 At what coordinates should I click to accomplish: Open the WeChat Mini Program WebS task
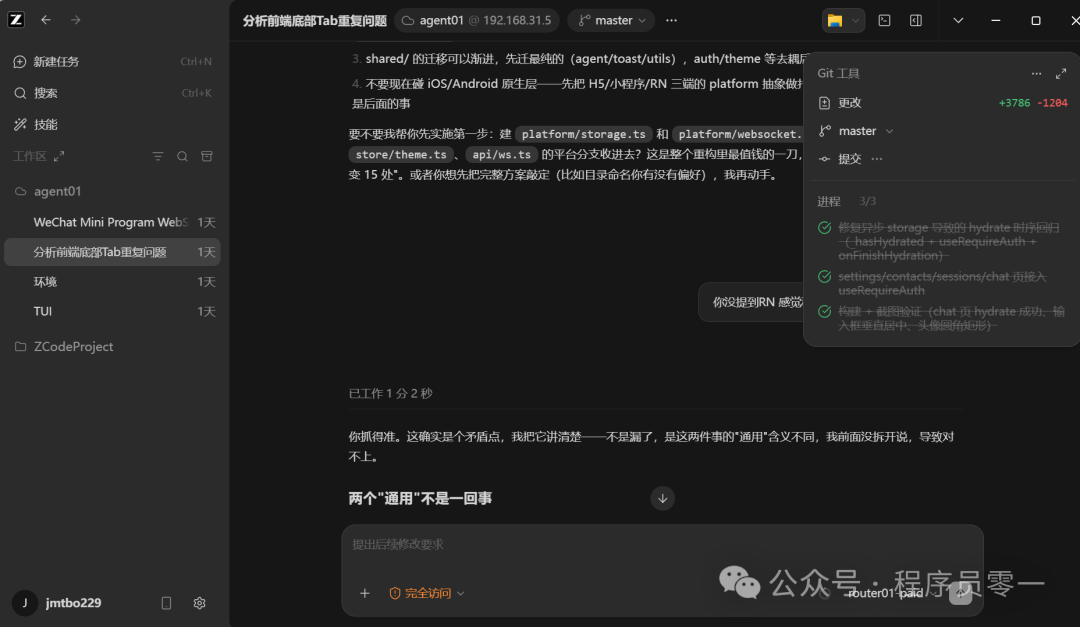[x=112, y=222]
